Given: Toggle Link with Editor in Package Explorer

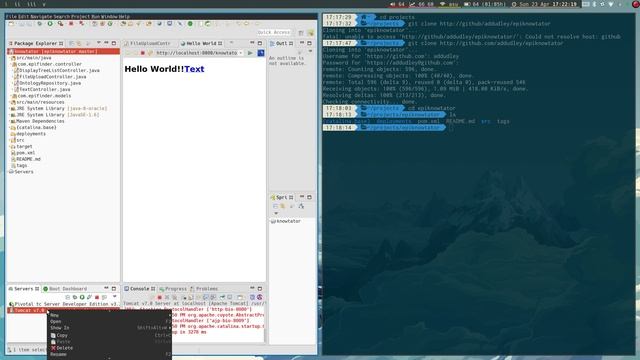Looking at the screenshot, I should click(x=79, y=43).
